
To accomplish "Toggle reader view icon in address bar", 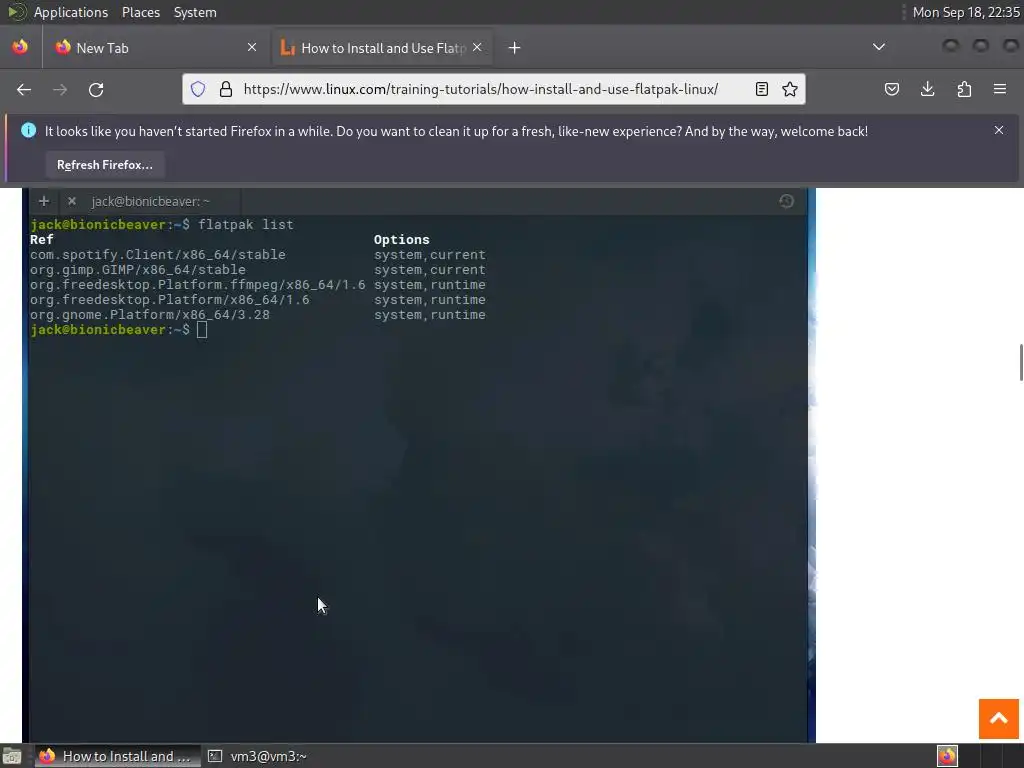I will 761,89.
